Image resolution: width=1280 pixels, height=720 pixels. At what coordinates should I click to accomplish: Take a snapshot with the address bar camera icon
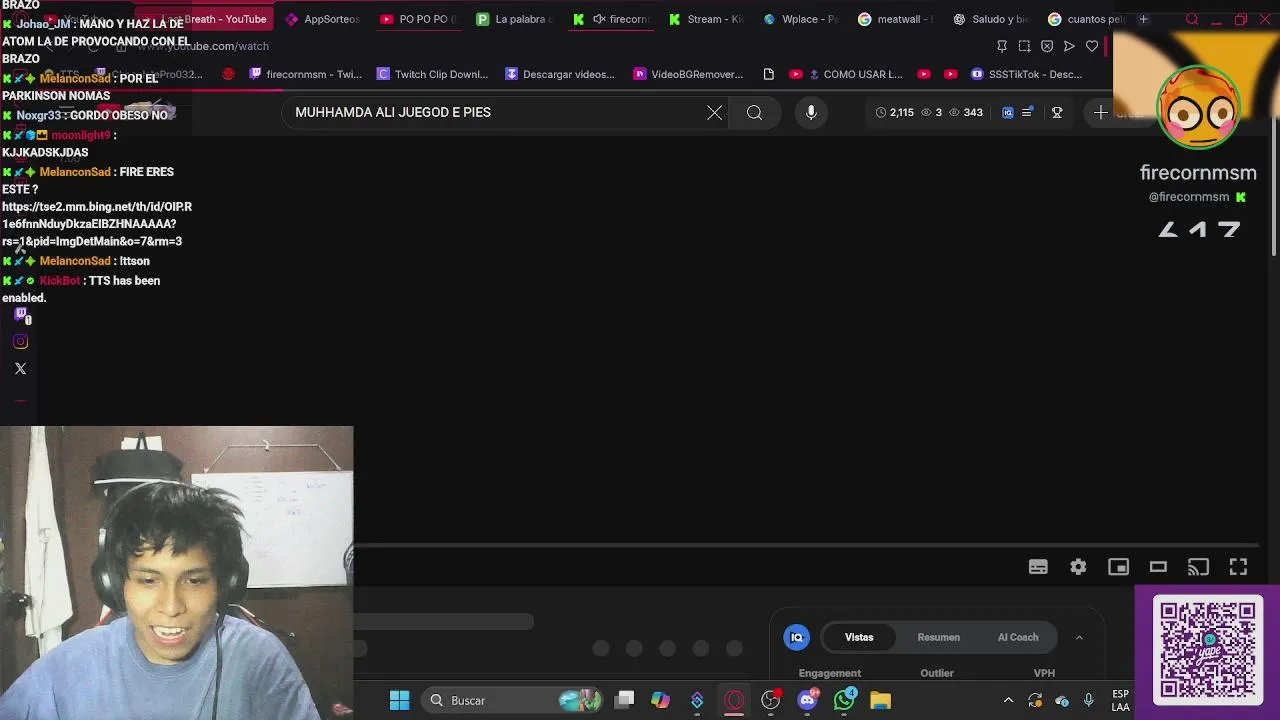(x=1024, y=46)
